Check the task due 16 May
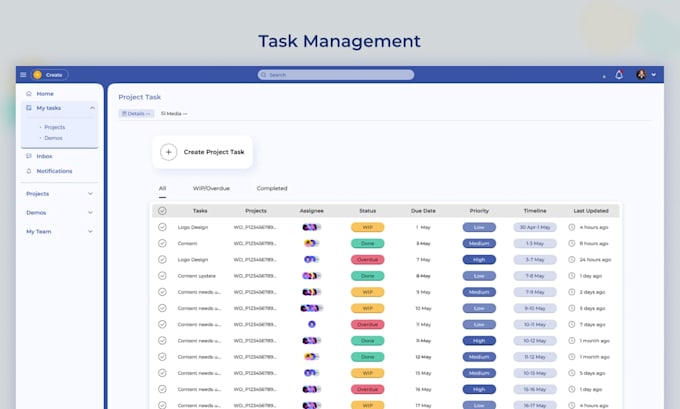The height and width of the screenshot is (409, 680). [162, 389]
